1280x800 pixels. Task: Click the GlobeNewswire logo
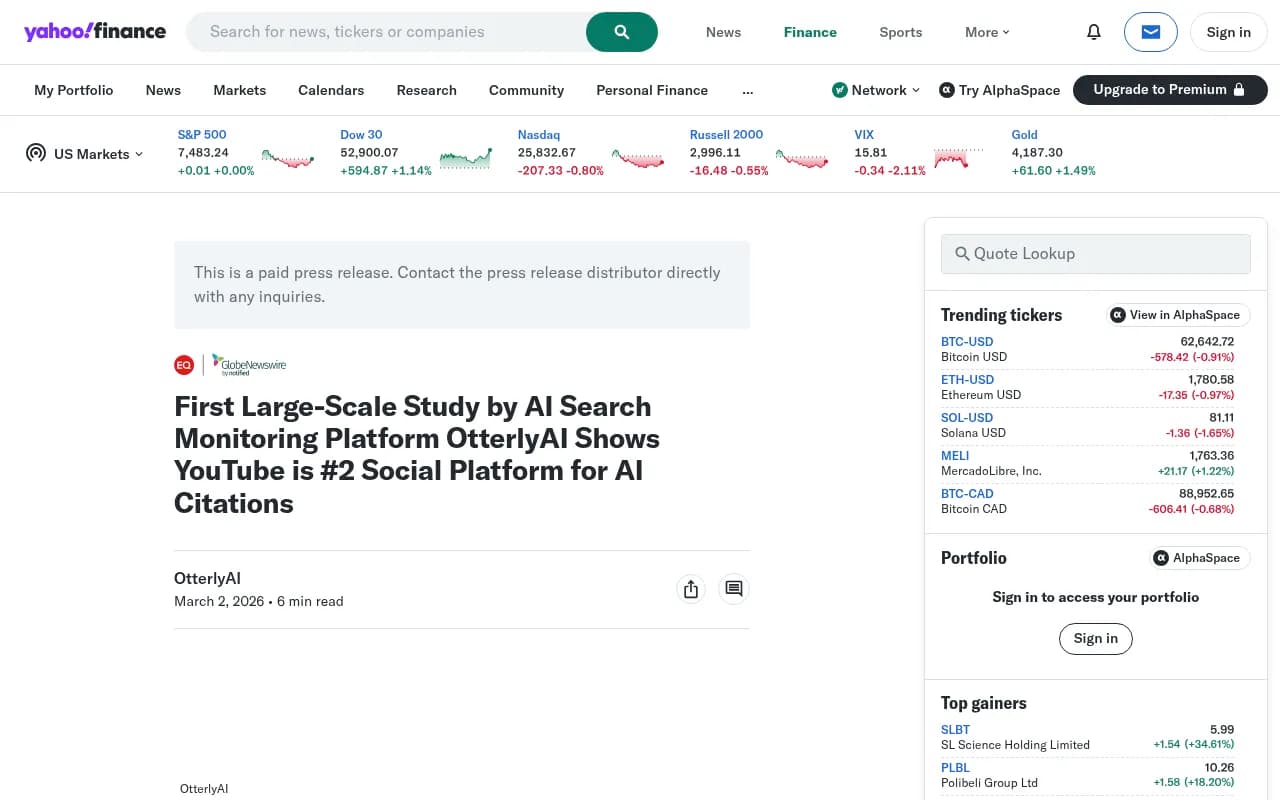point(249,365)
